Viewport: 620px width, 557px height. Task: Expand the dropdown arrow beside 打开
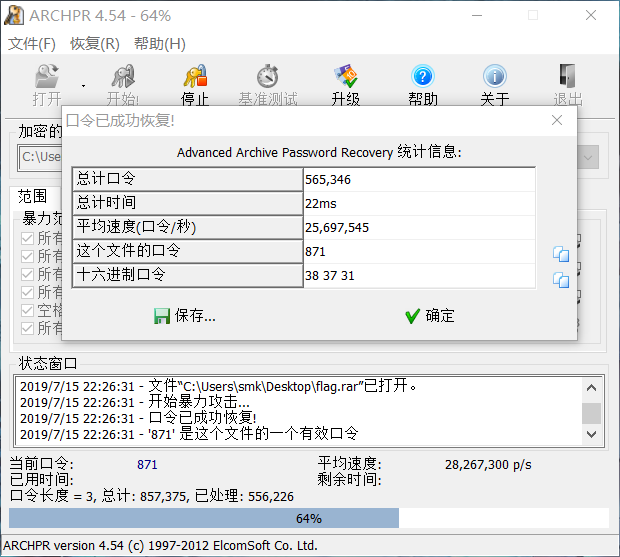click(83, 86)
